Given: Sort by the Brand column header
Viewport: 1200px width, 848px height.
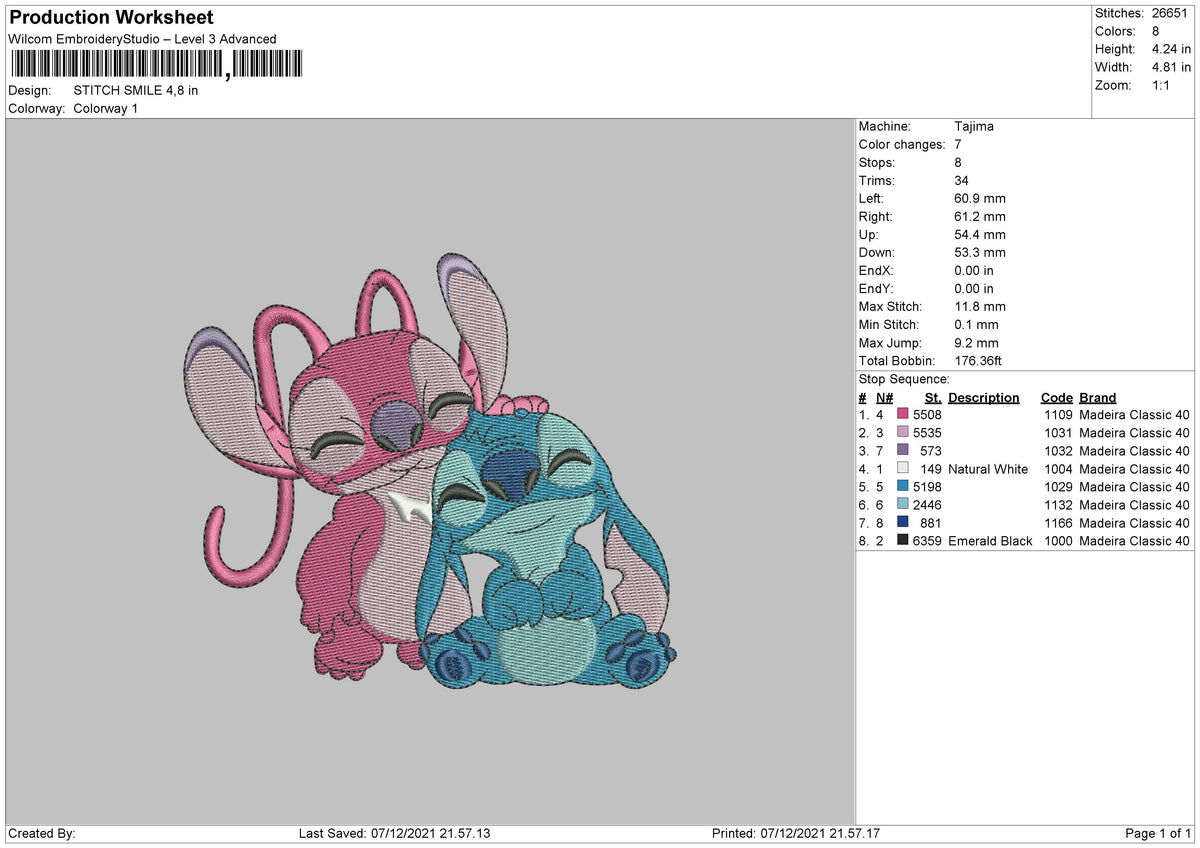Looking at the screenshot, I should coord(1096,397).
